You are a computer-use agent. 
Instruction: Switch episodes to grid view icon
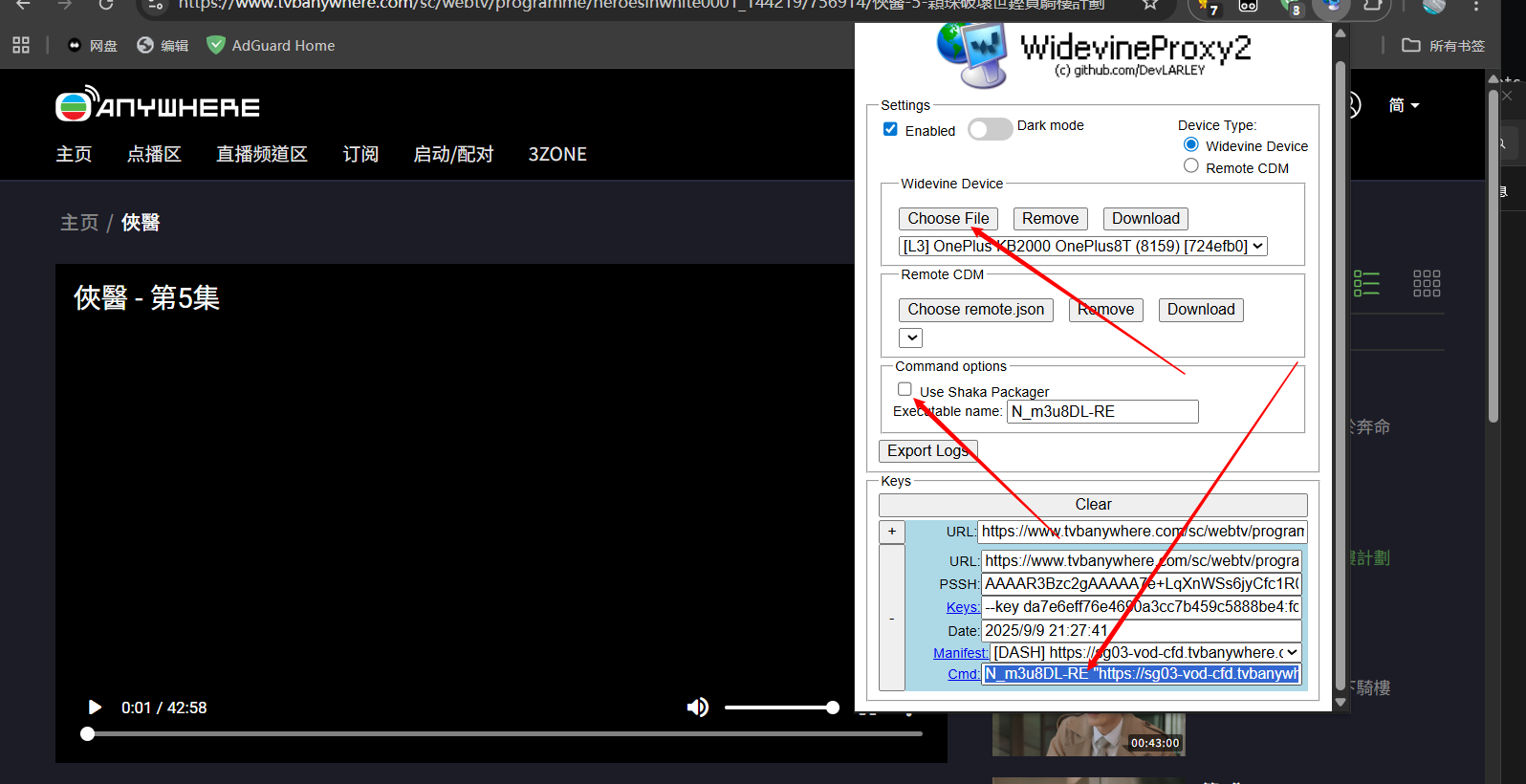pos(1427,283)
